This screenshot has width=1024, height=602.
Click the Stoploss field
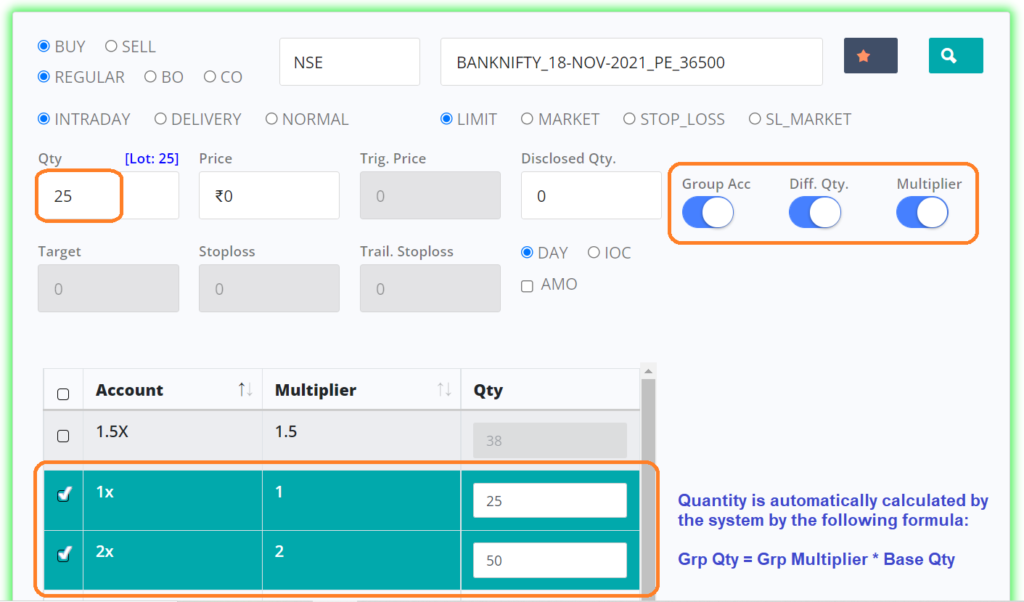pyautogui.click(x=269, y=289)
